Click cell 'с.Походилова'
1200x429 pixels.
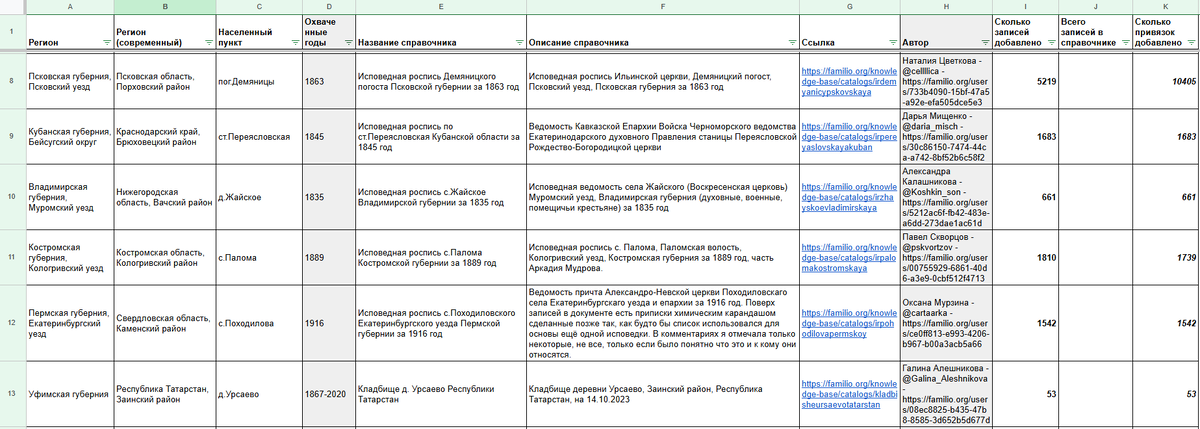[258, 324]
